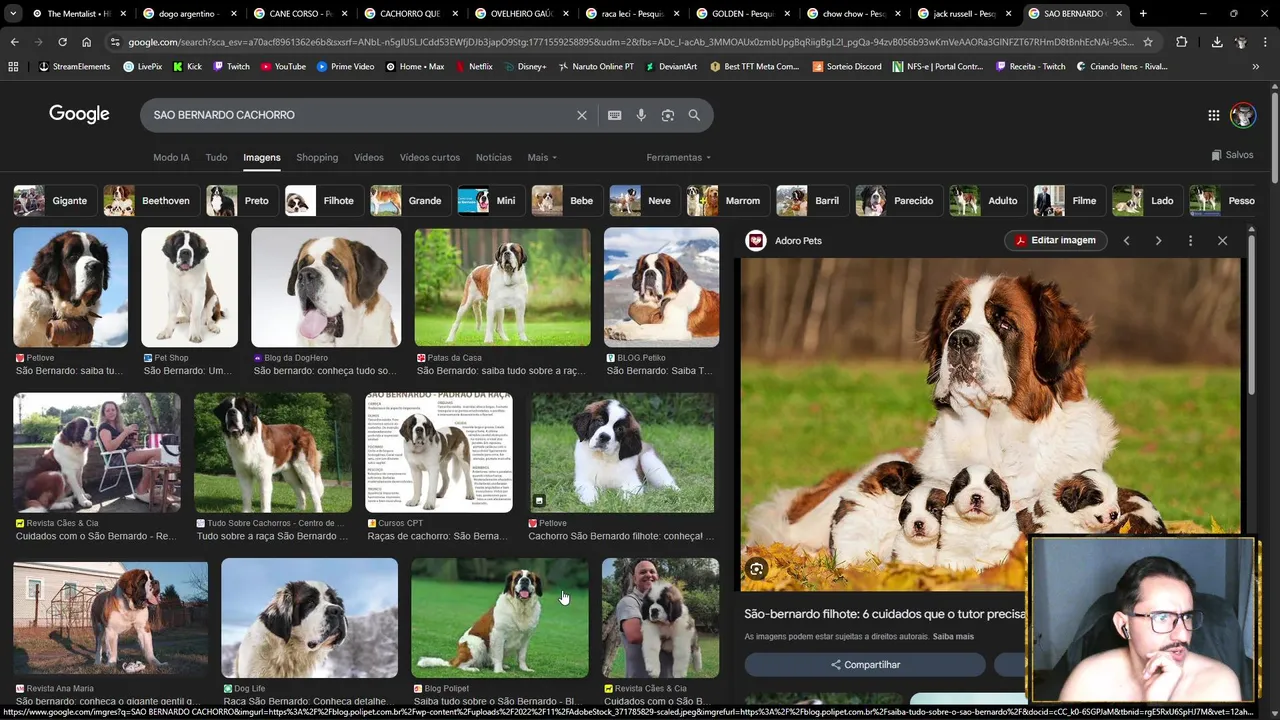Open the new tab plus button

tap(1143, 14)
